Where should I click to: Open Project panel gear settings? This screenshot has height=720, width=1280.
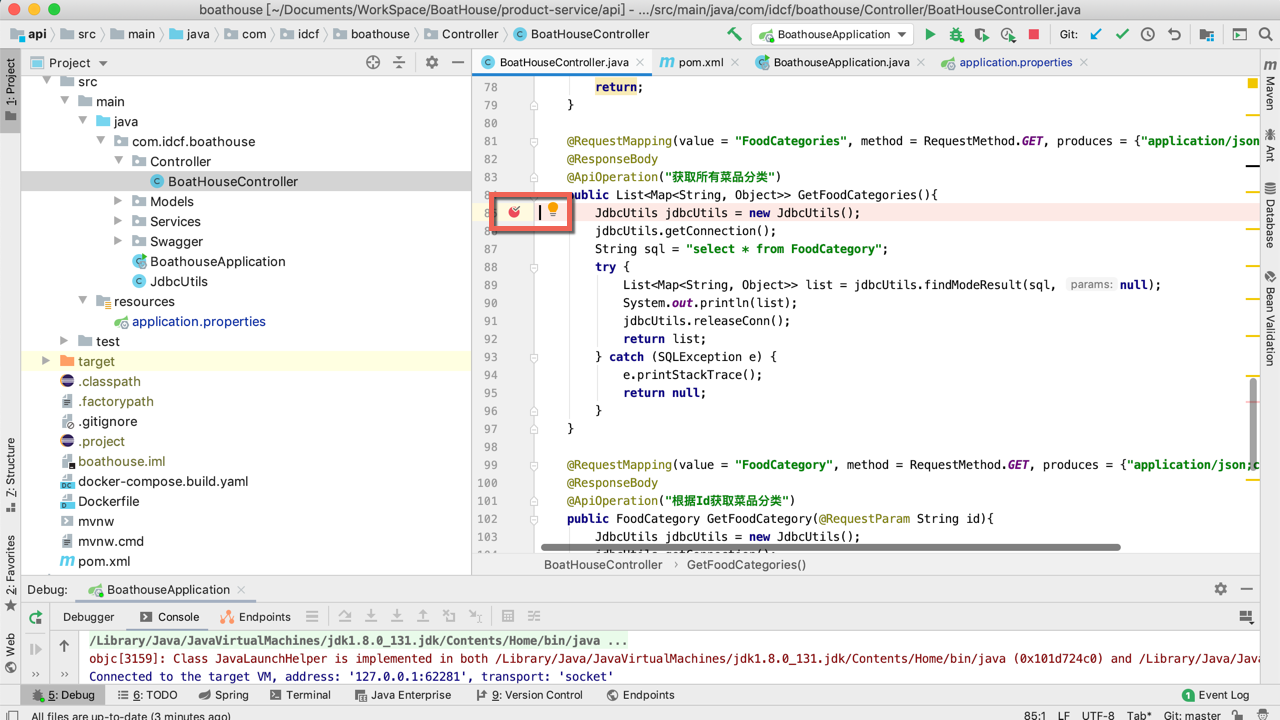tap(432, 62)
